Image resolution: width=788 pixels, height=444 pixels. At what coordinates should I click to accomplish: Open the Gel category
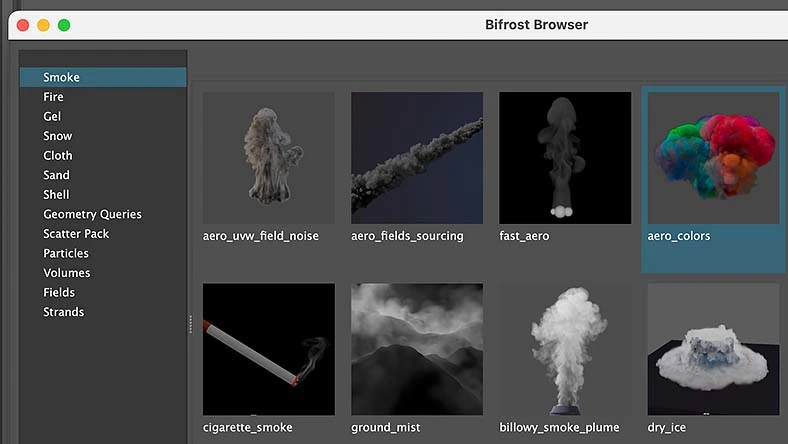click(x=103, y=116)
